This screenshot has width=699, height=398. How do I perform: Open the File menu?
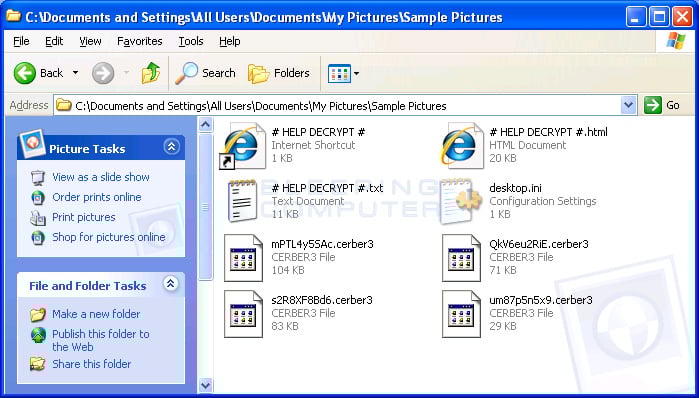pos(21,41)
